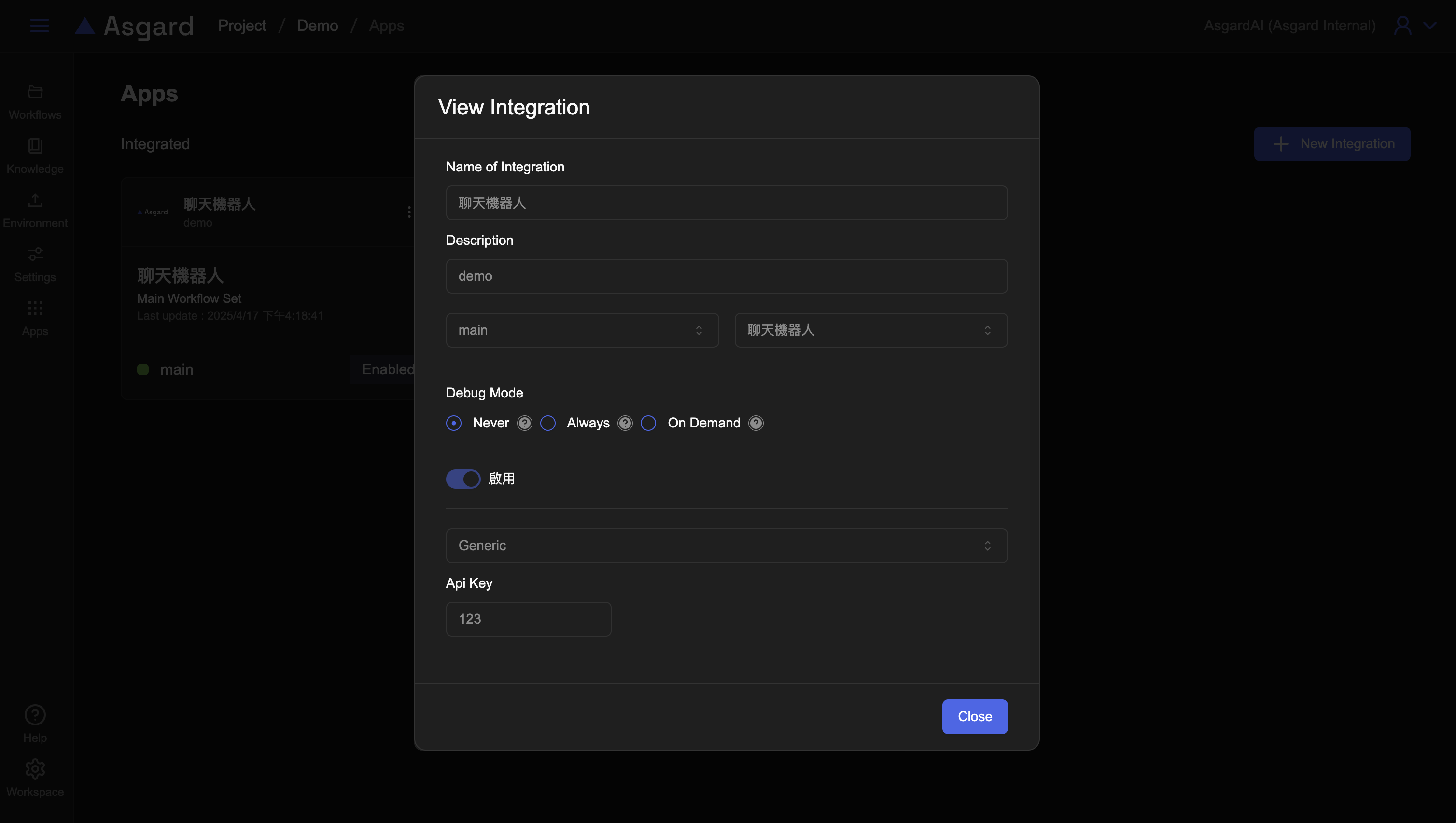Click the help icon next to Always

(x=625, y=423)
